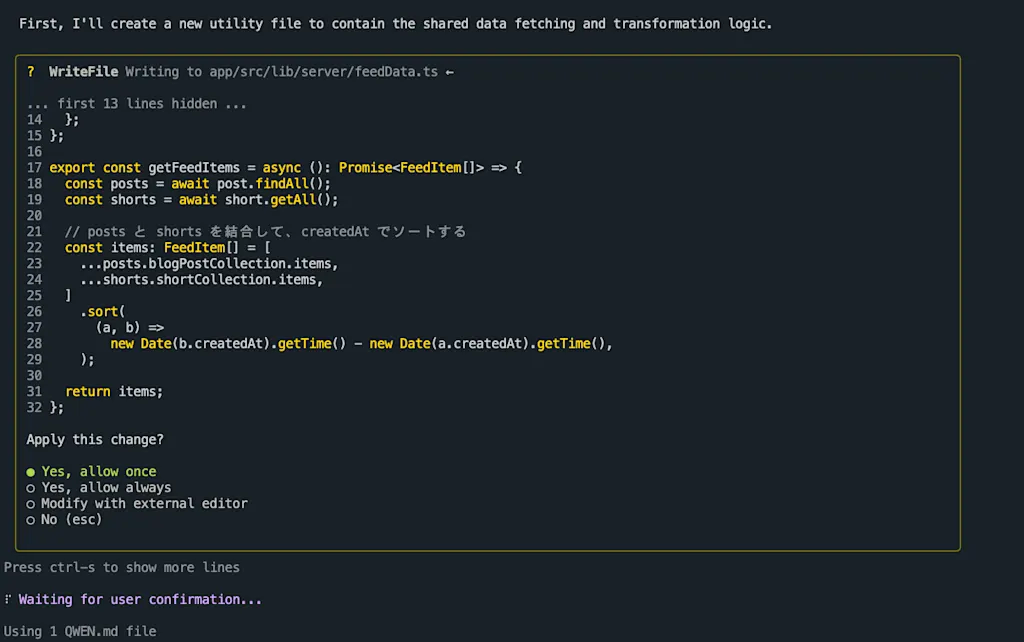This screenshot has width=1024, height=642.
Task: Click '(a, b) =>' on line 27
Action: click(129, 328)
